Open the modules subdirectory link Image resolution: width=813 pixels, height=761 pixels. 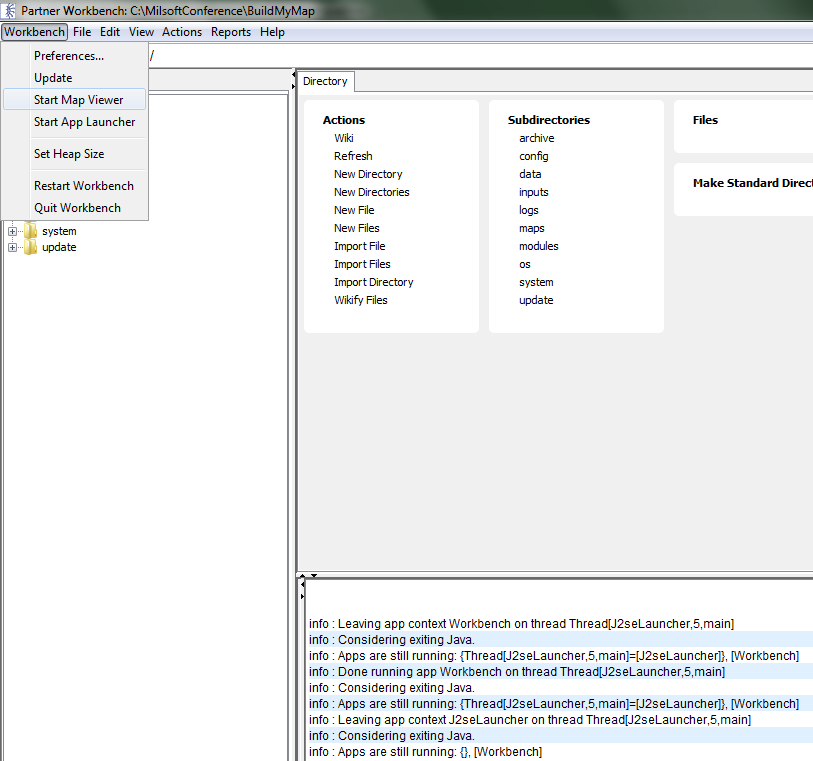[x=539, y=246]
